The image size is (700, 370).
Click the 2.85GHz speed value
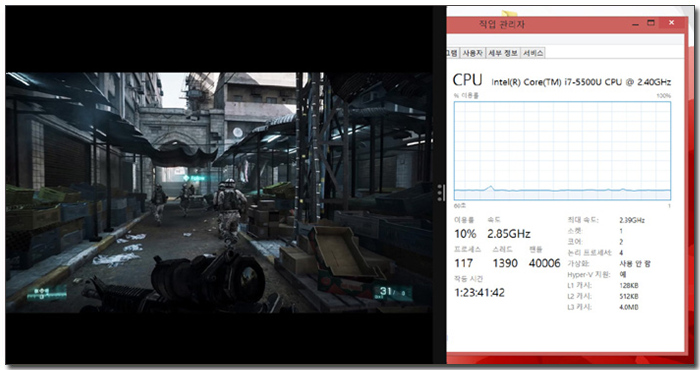508,234
